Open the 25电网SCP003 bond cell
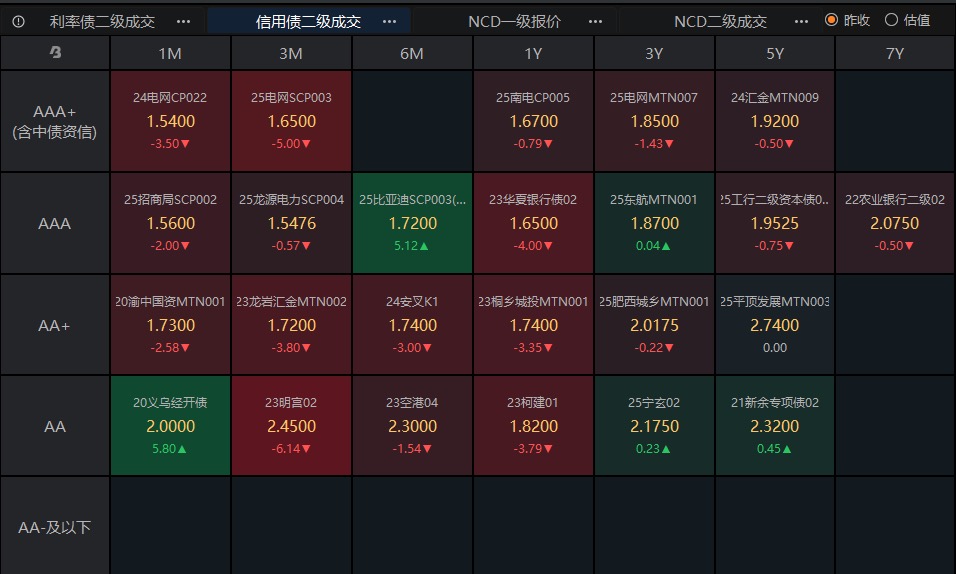 (x=291, y=121)
